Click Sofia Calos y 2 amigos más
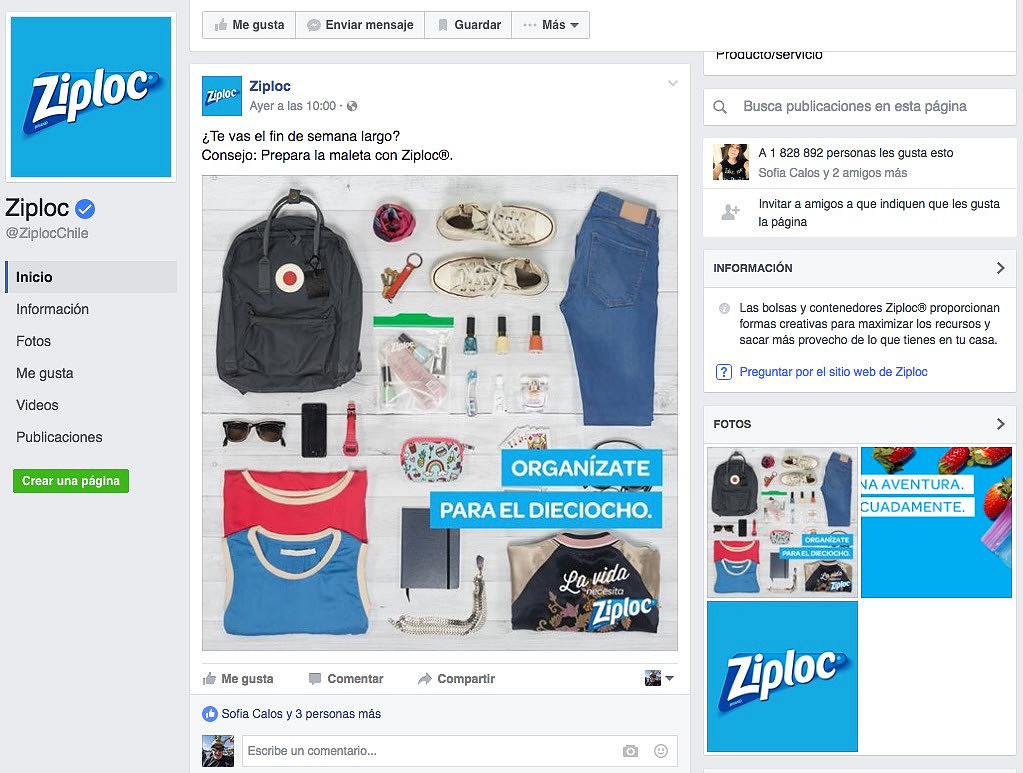This screenshot has width=1023, height=773. click(832, 173)
